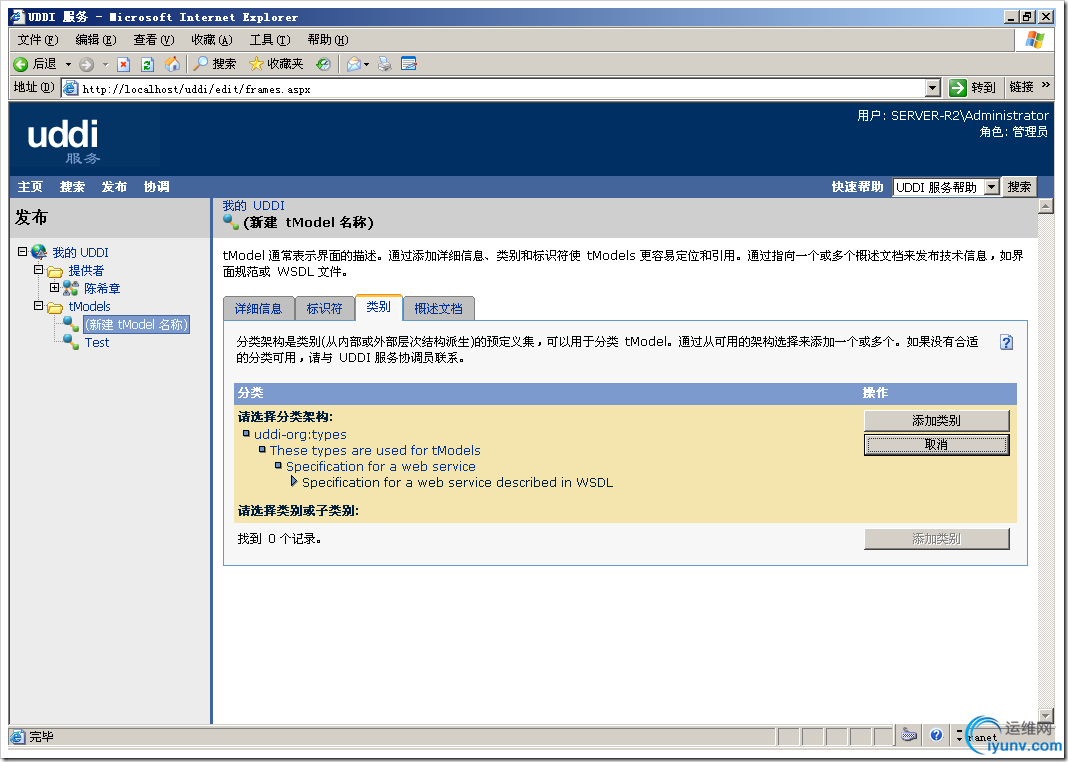Click the Mail envelope icon

354,64
